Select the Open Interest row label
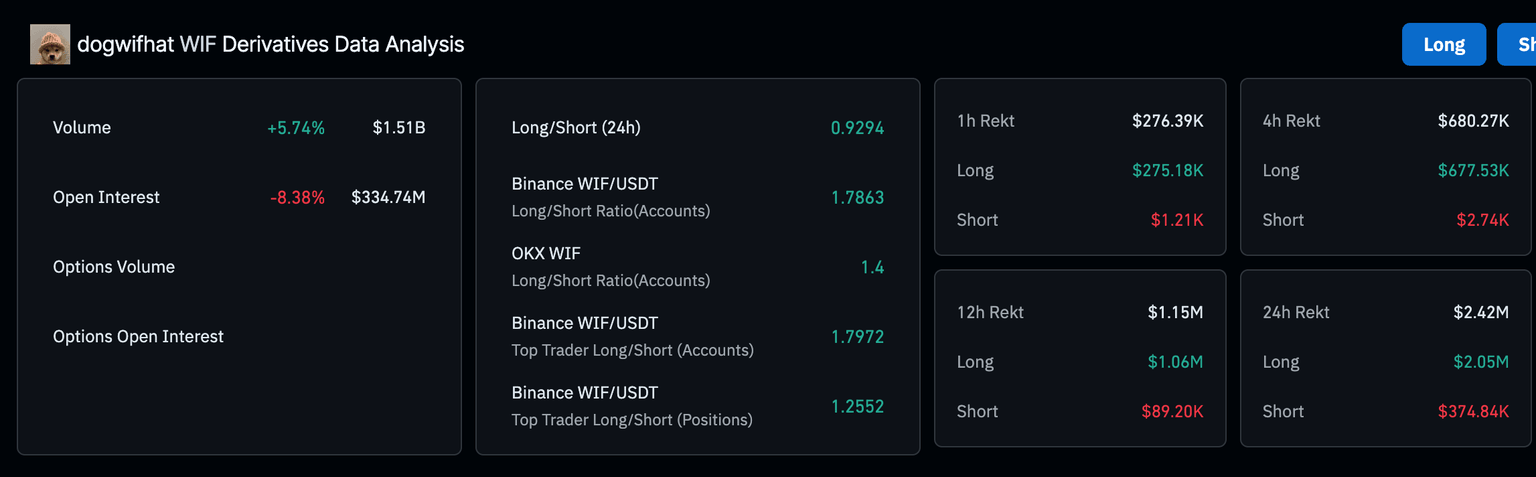The width and height of the screenshot is (1536, 477). click(106, 198)
